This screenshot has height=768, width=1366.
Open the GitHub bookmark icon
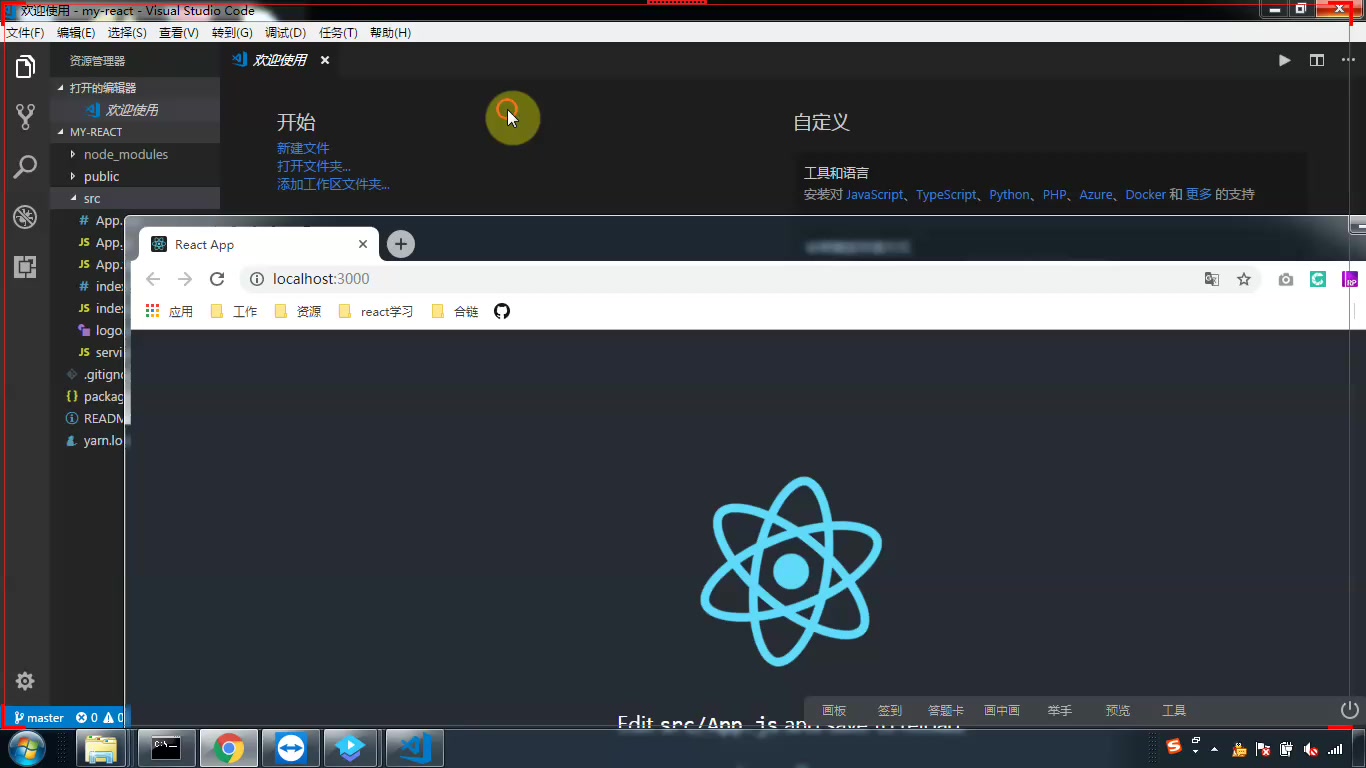click(502, 311)
